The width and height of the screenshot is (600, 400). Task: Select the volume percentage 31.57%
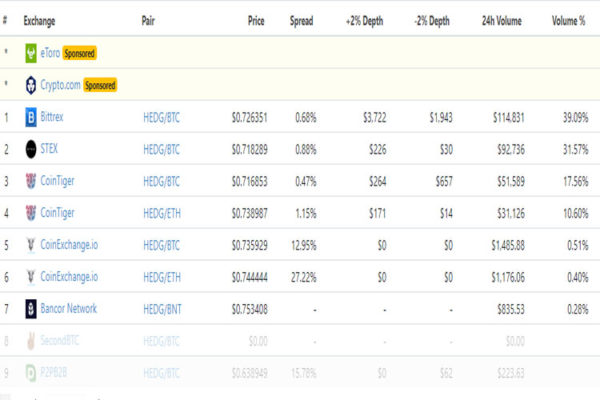click(576, 150)
